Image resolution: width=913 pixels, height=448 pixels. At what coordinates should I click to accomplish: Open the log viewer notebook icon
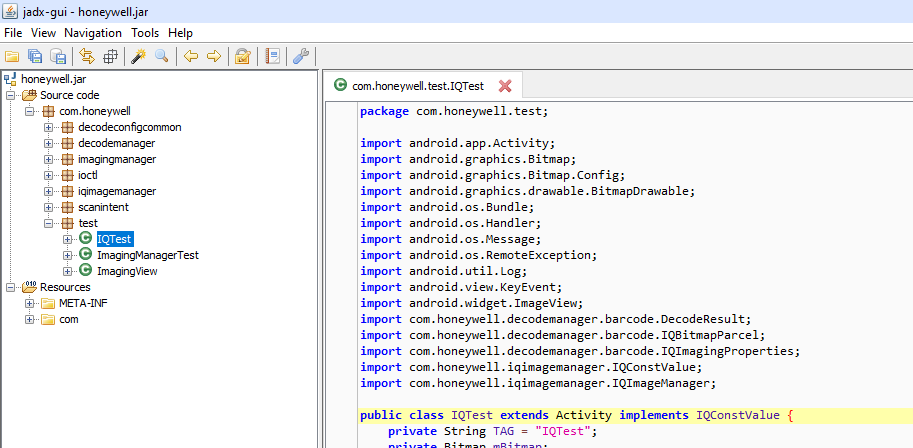point(272,56)
